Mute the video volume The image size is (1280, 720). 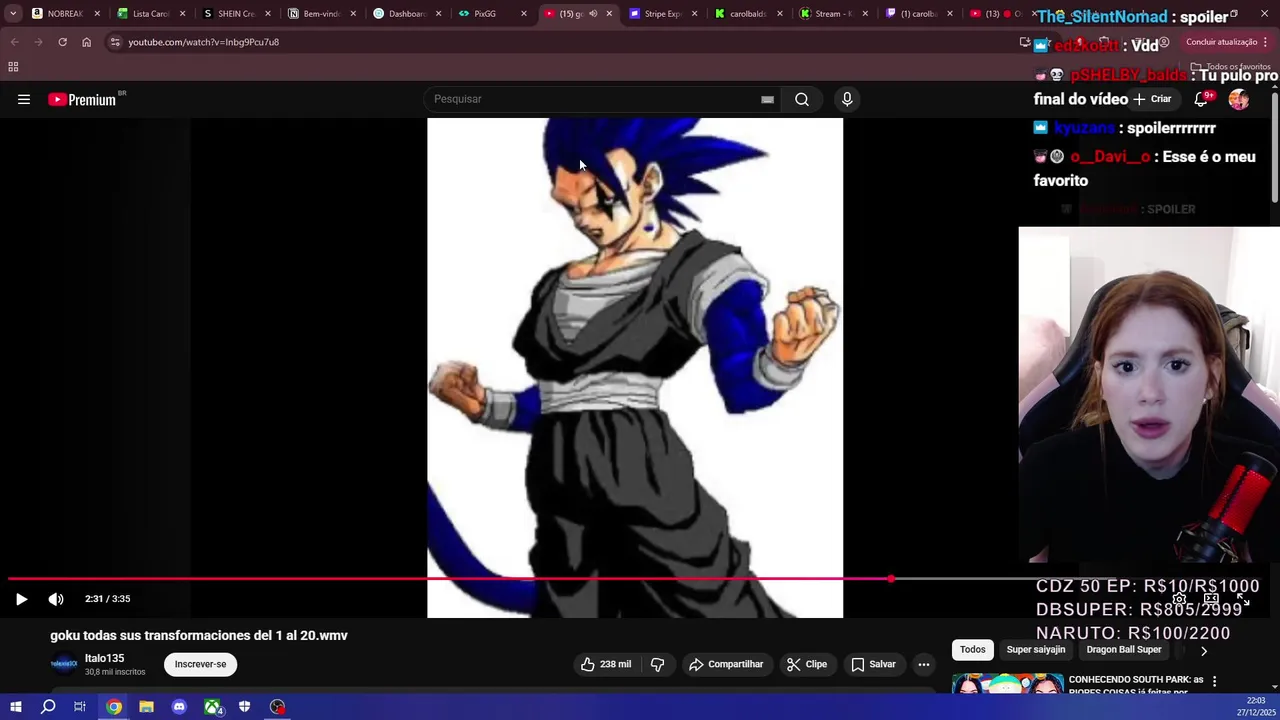tap(56, 599)
